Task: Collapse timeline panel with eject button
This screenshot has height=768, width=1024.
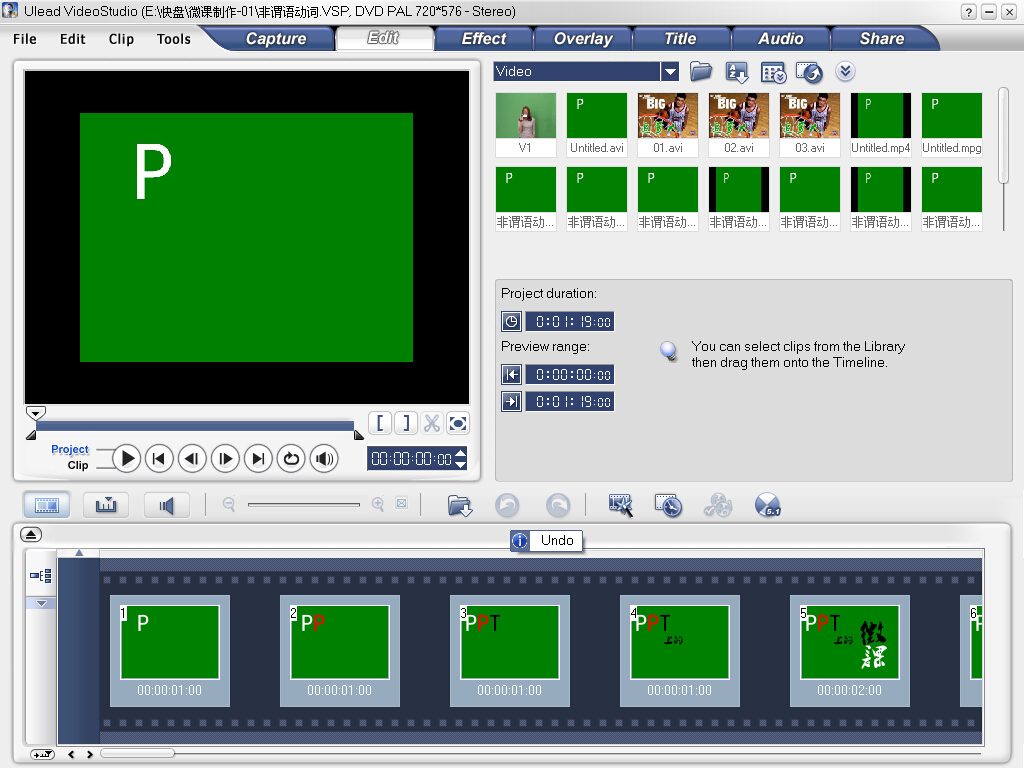Action: (x=31, y=534)
